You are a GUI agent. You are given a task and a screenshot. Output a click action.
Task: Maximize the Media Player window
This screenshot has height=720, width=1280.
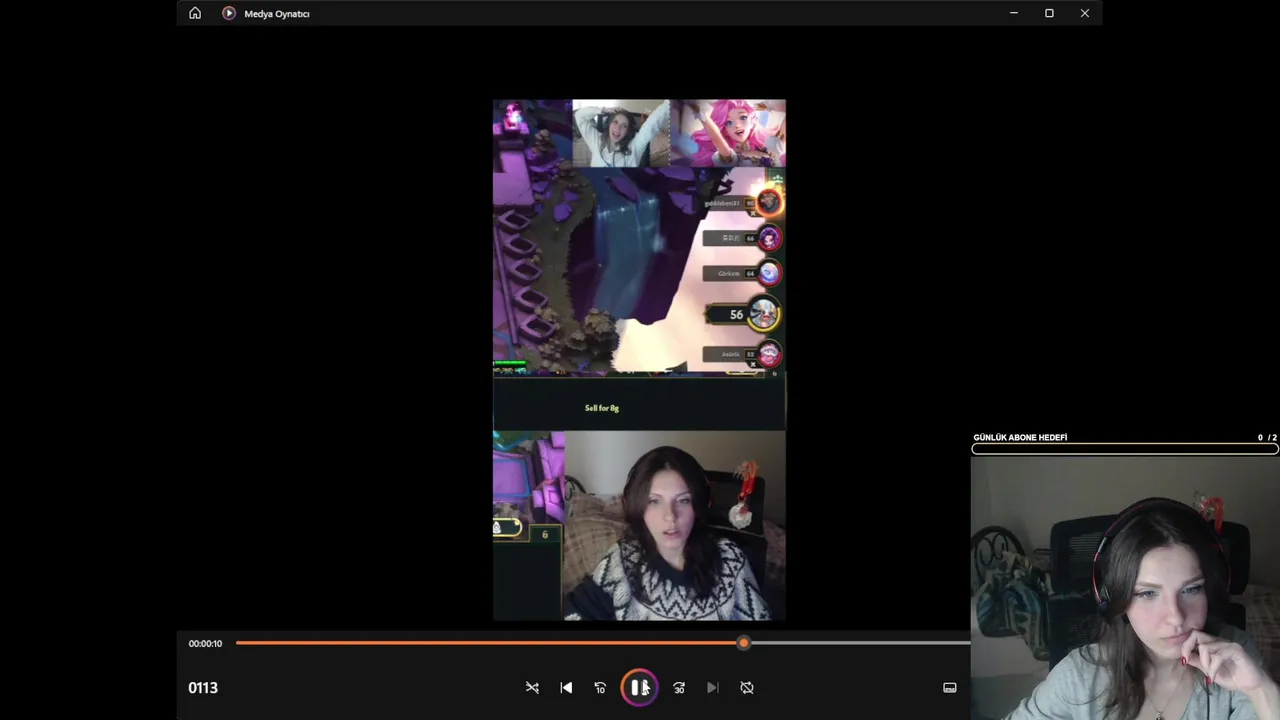(x=1049, y=13)
